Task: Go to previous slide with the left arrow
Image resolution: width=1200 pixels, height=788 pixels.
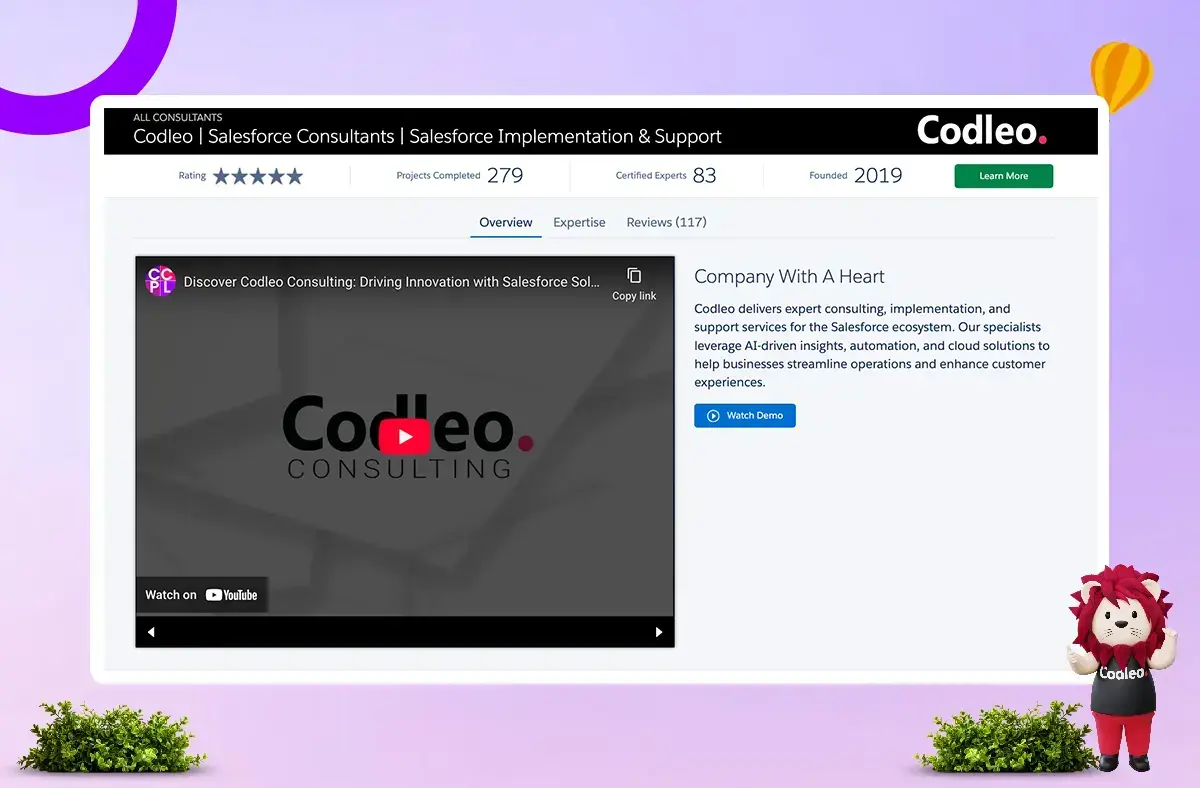Action: (x=151, y=632)
